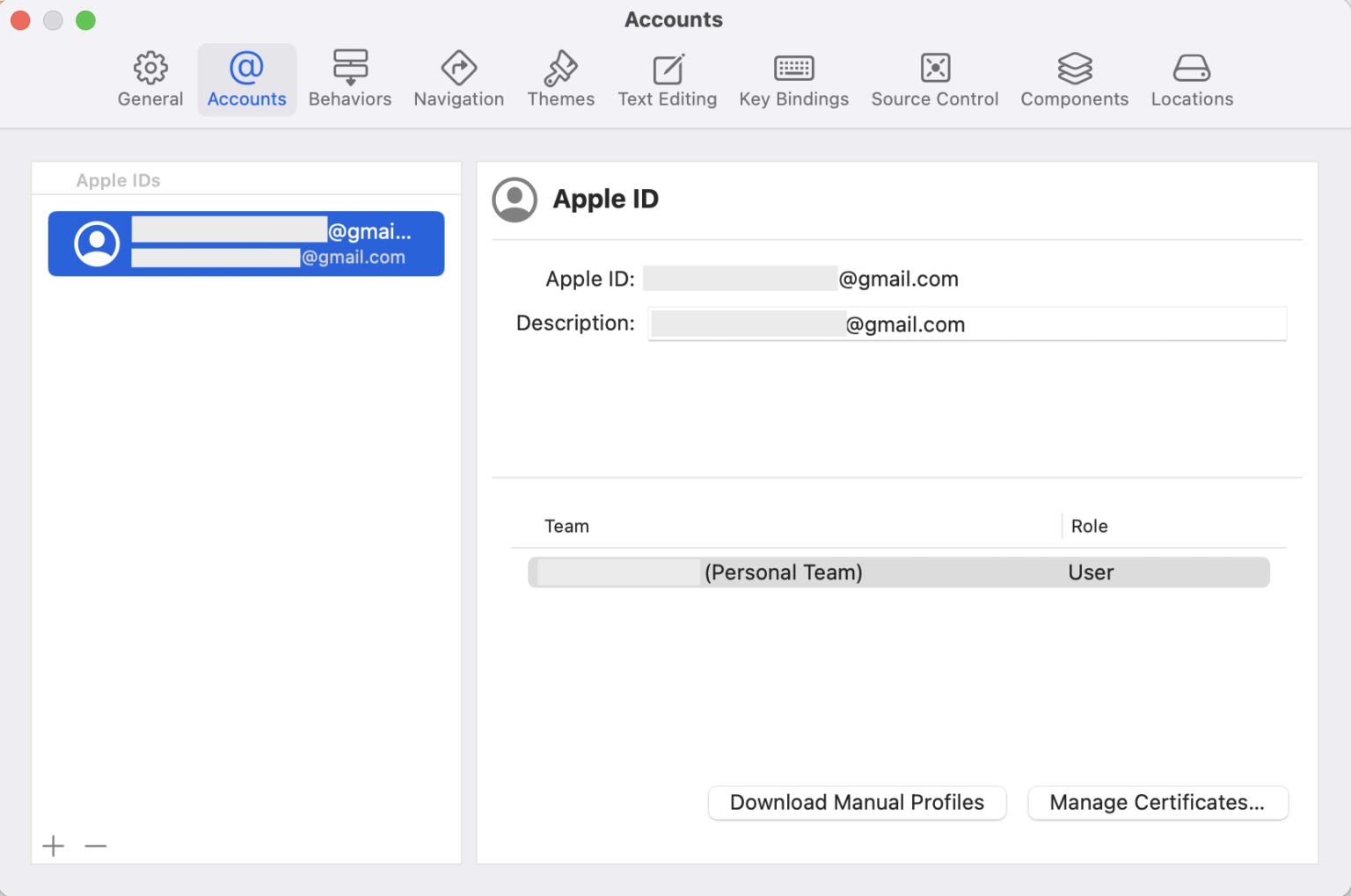
Task: Open the Key Bindings pane
Action: 793,79
